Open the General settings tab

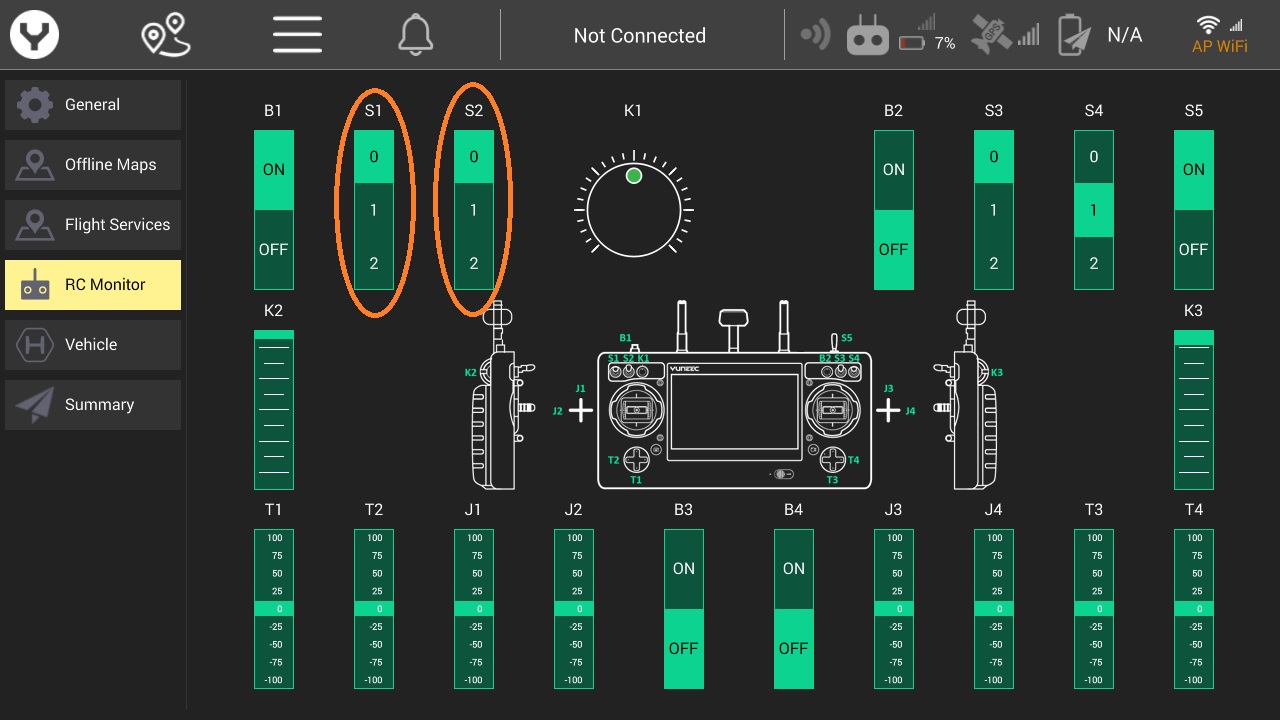(x=93, y=105)
